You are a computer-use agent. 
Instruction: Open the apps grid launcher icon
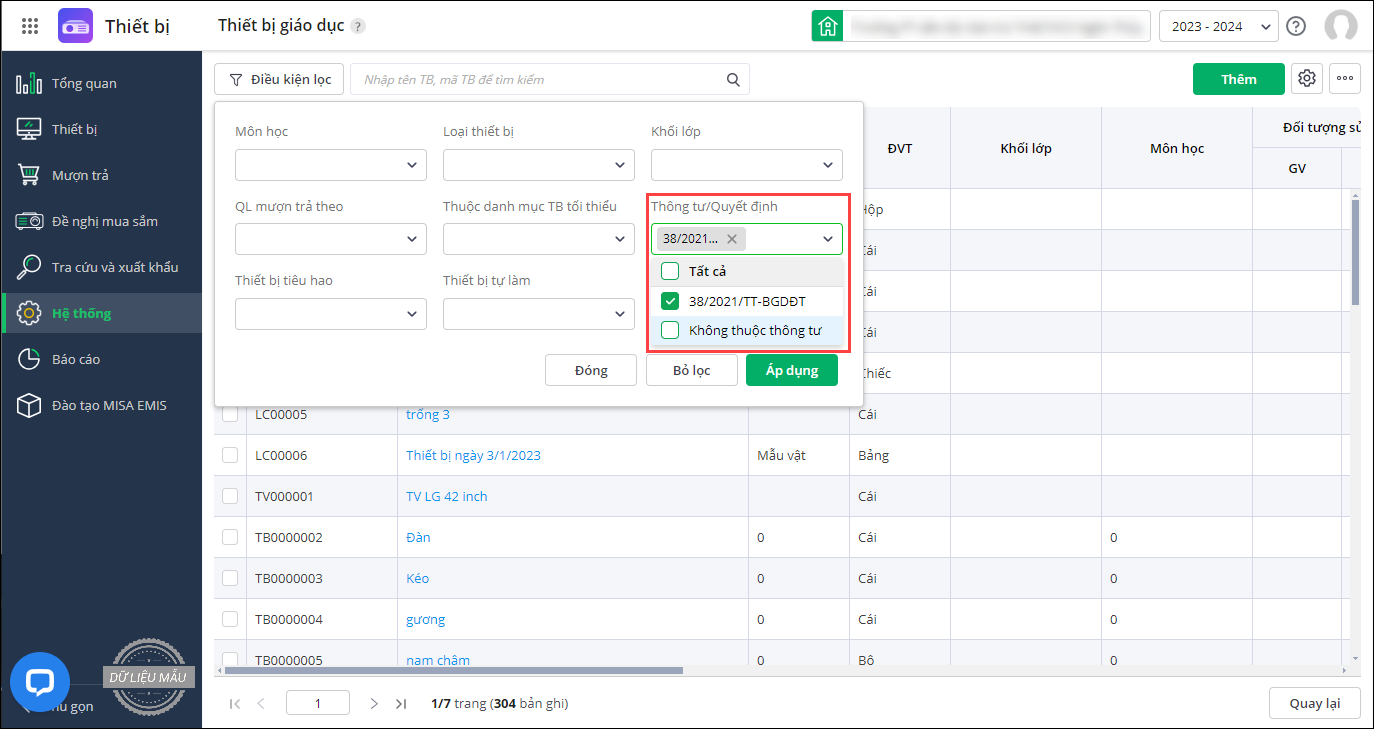tap(30, 26)
